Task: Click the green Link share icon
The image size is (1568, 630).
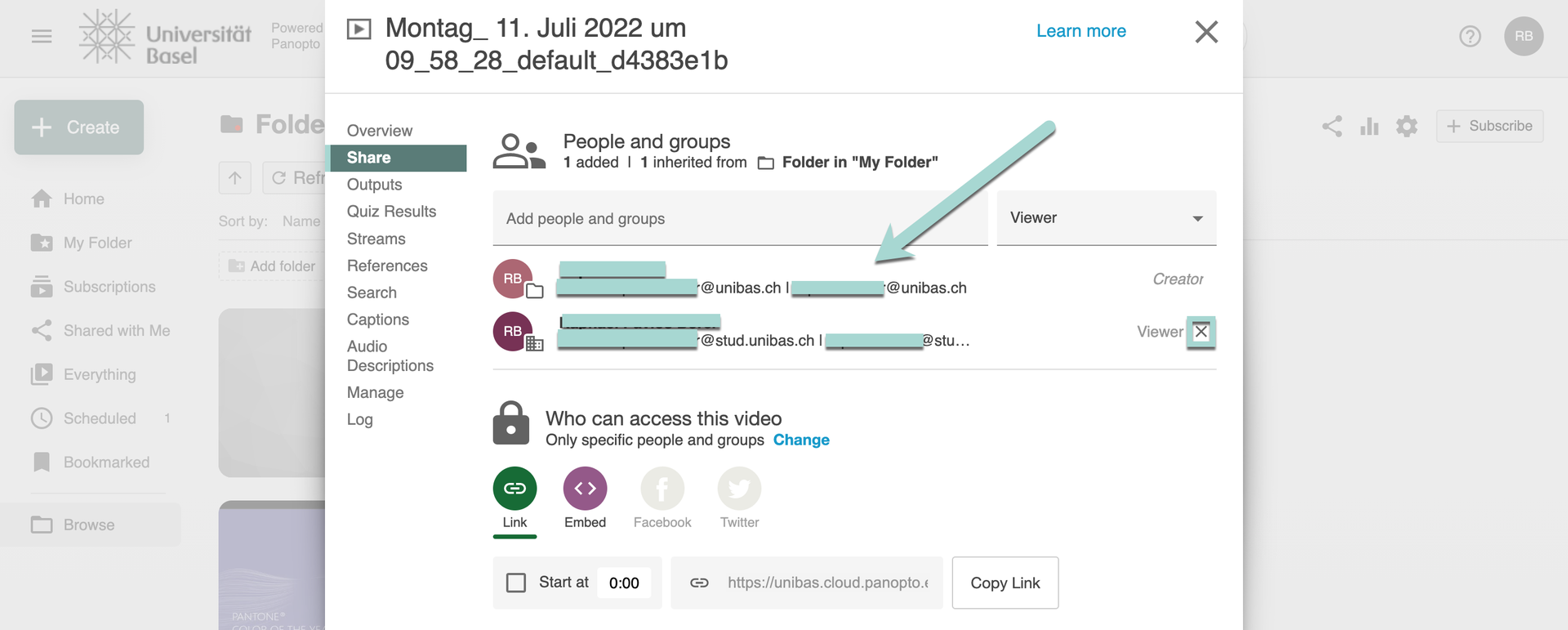Action: point(514,489)
